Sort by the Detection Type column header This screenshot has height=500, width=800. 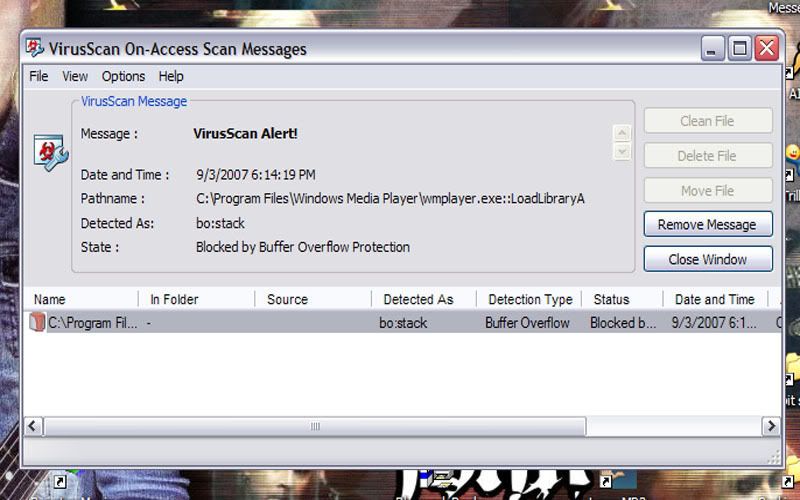(x=529, y=299)
